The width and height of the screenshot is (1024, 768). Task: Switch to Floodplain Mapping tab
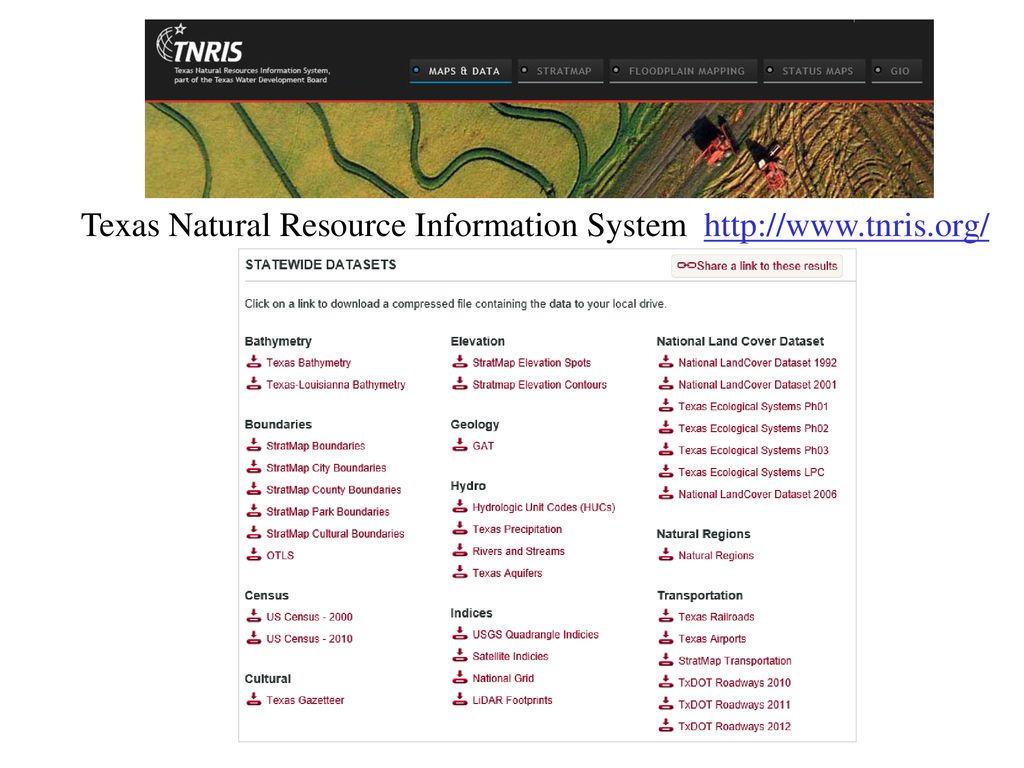click(683, 71)
